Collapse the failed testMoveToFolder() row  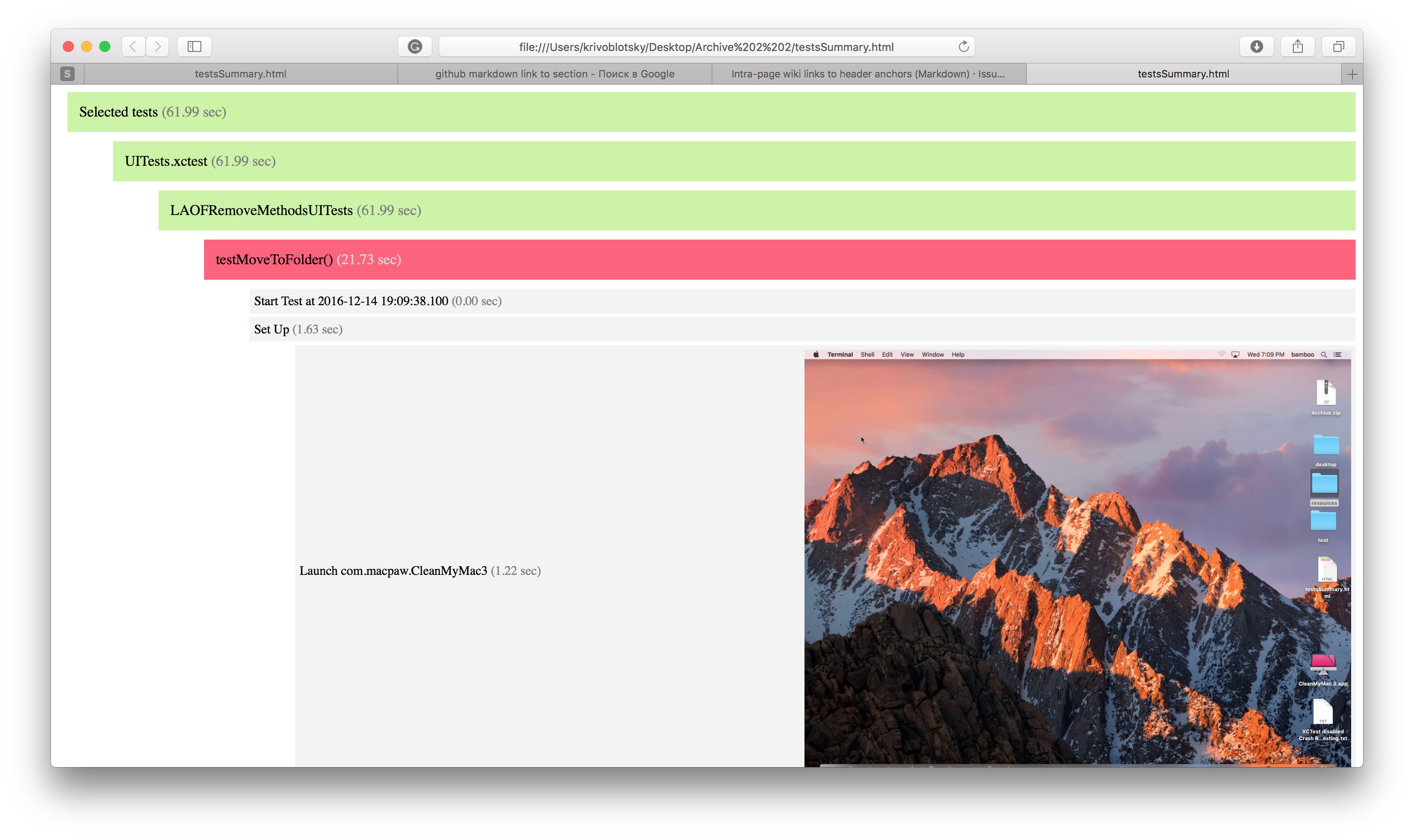779,260
